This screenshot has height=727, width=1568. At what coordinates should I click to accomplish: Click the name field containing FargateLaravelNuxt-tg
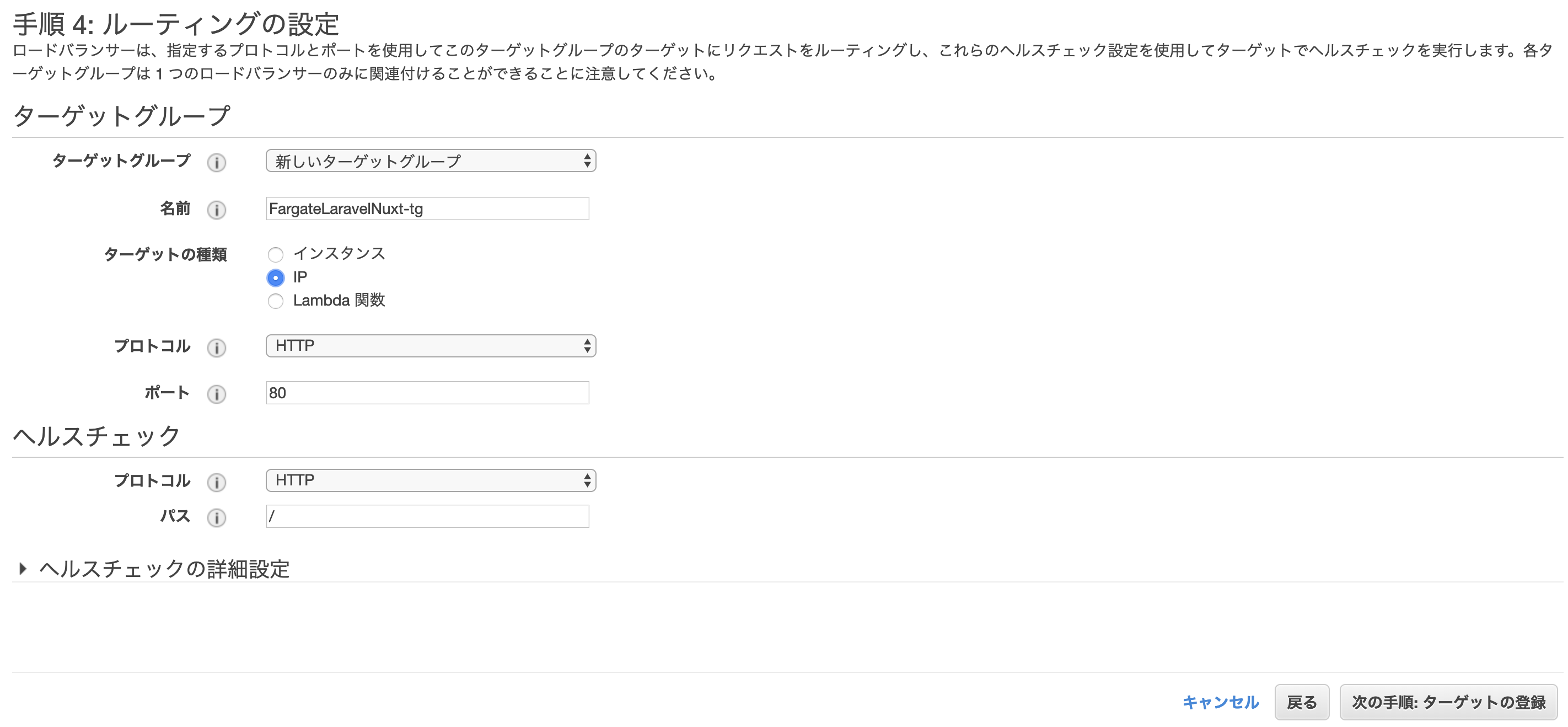427,209
